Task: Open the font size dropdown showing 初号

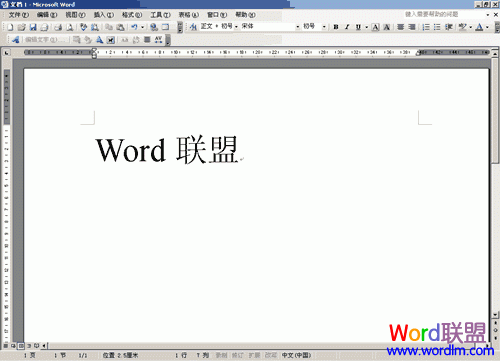Action: coord(314,27)
